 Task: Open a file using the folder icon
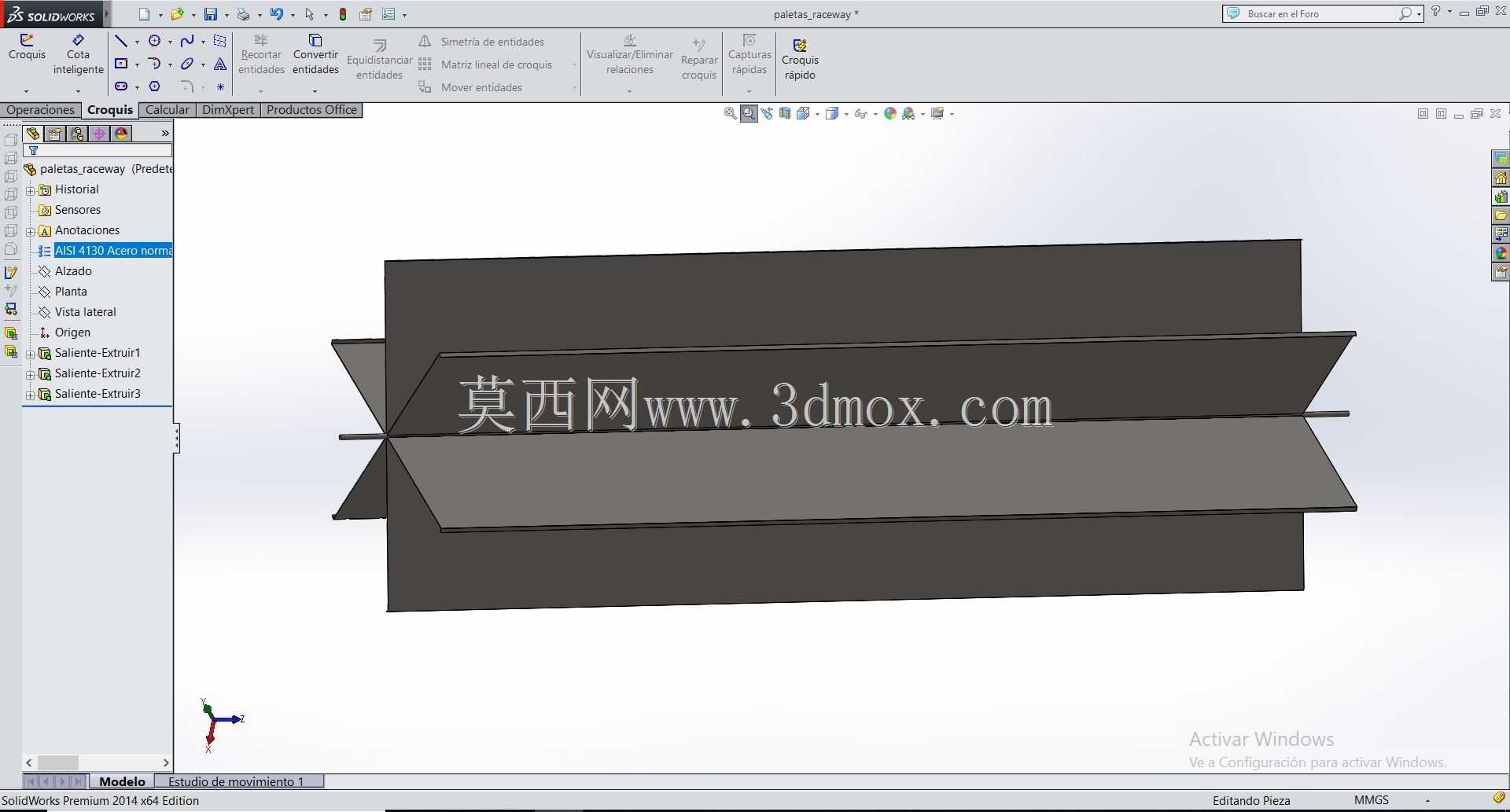[x=177, y=14]
